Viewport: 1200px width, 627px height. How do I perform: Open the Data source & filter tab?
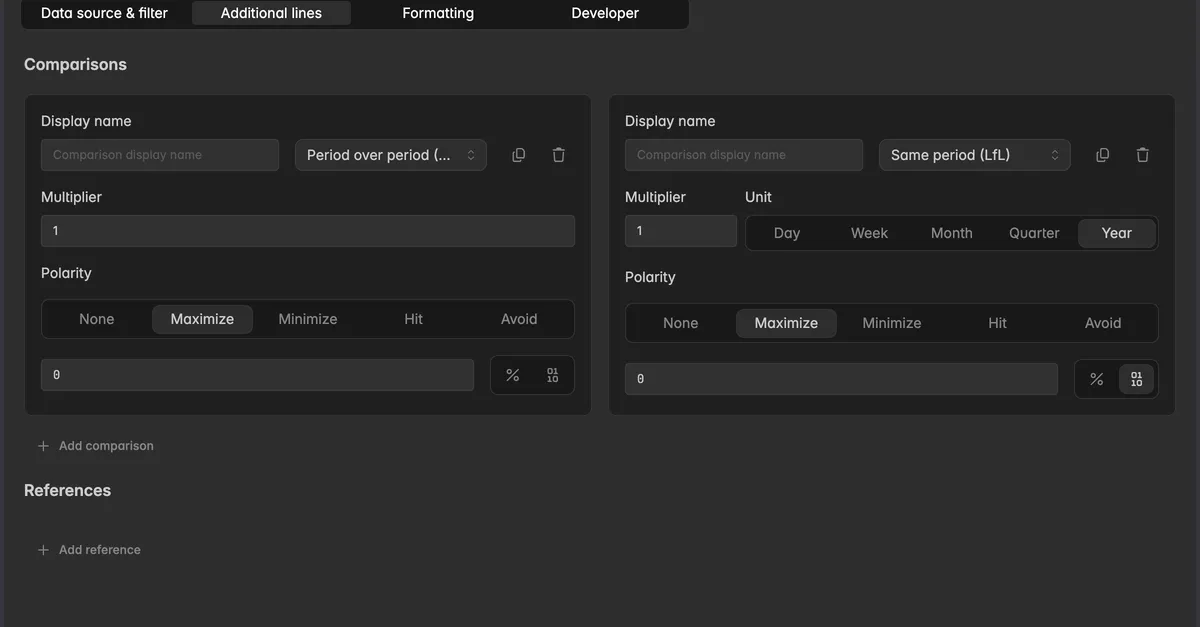(x=104, y=13)
